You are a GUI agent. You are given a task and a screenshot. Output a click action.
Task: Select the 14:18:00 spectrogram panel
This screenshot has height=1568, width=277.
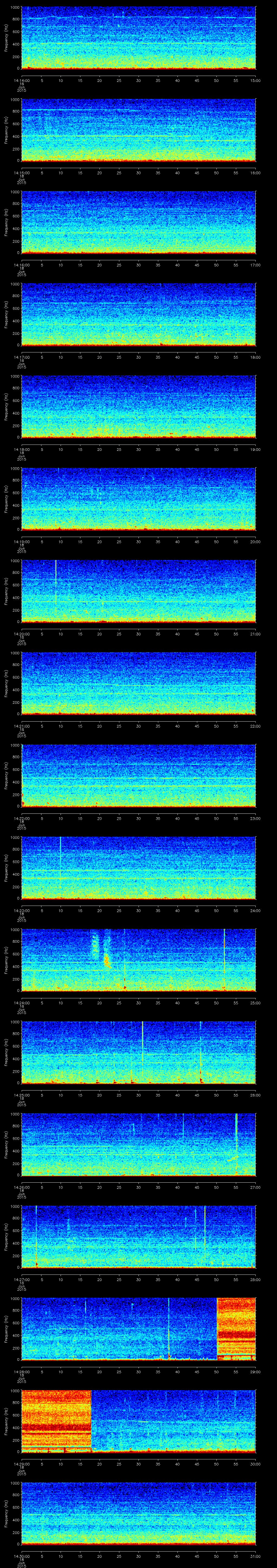[x=138, y=407]
